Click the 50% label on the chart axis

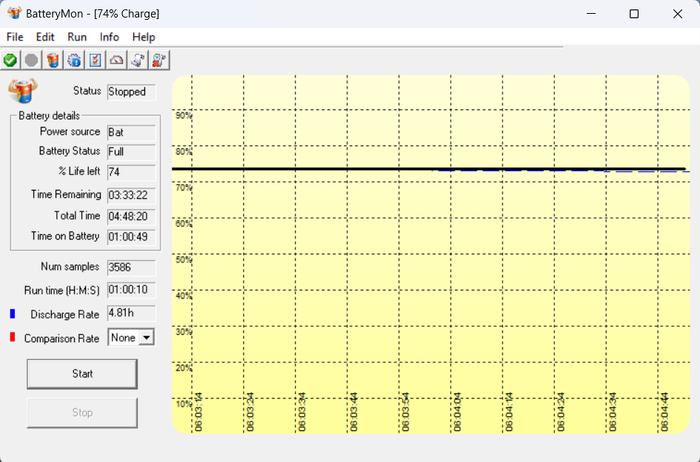[x=183, y=260]
